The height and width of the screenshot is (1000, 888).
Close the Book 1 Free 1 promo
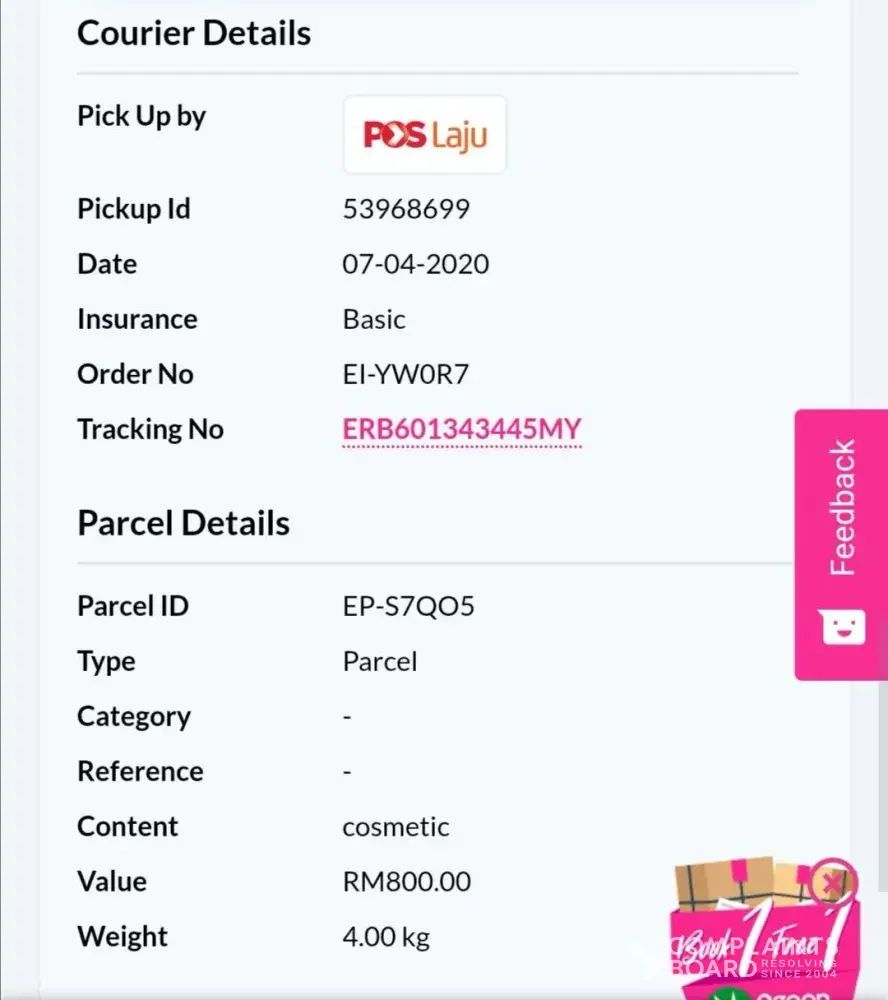[831, 882]
